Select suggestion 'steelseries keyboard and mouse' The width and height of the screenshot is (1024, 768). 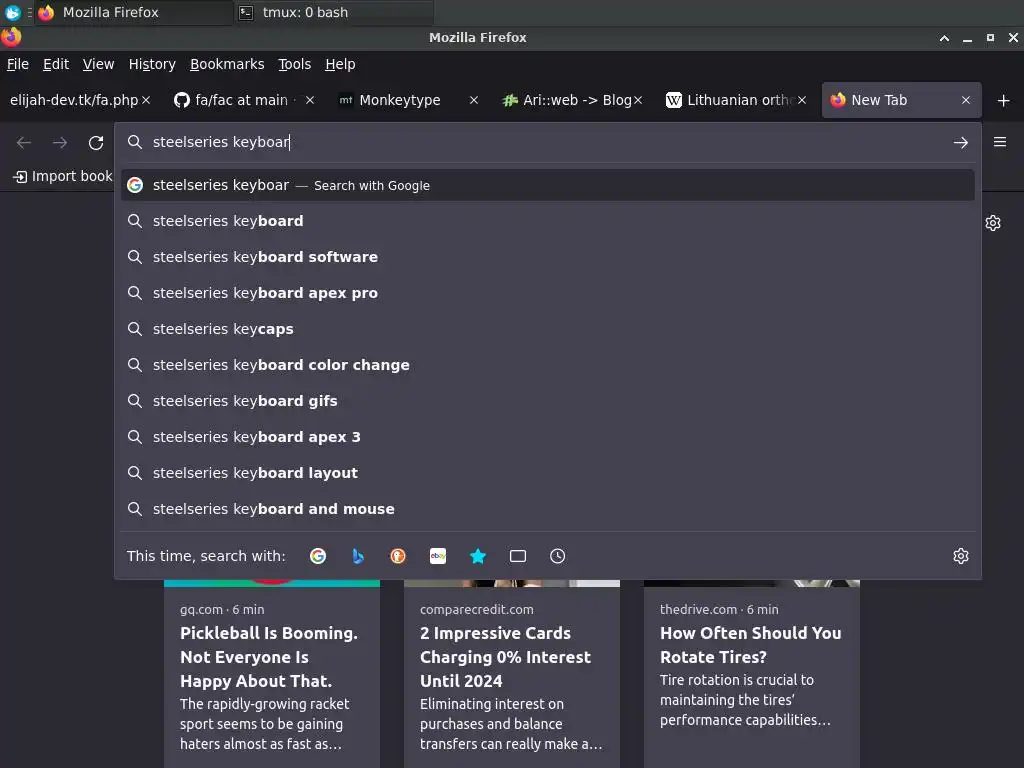click(548, 508)
